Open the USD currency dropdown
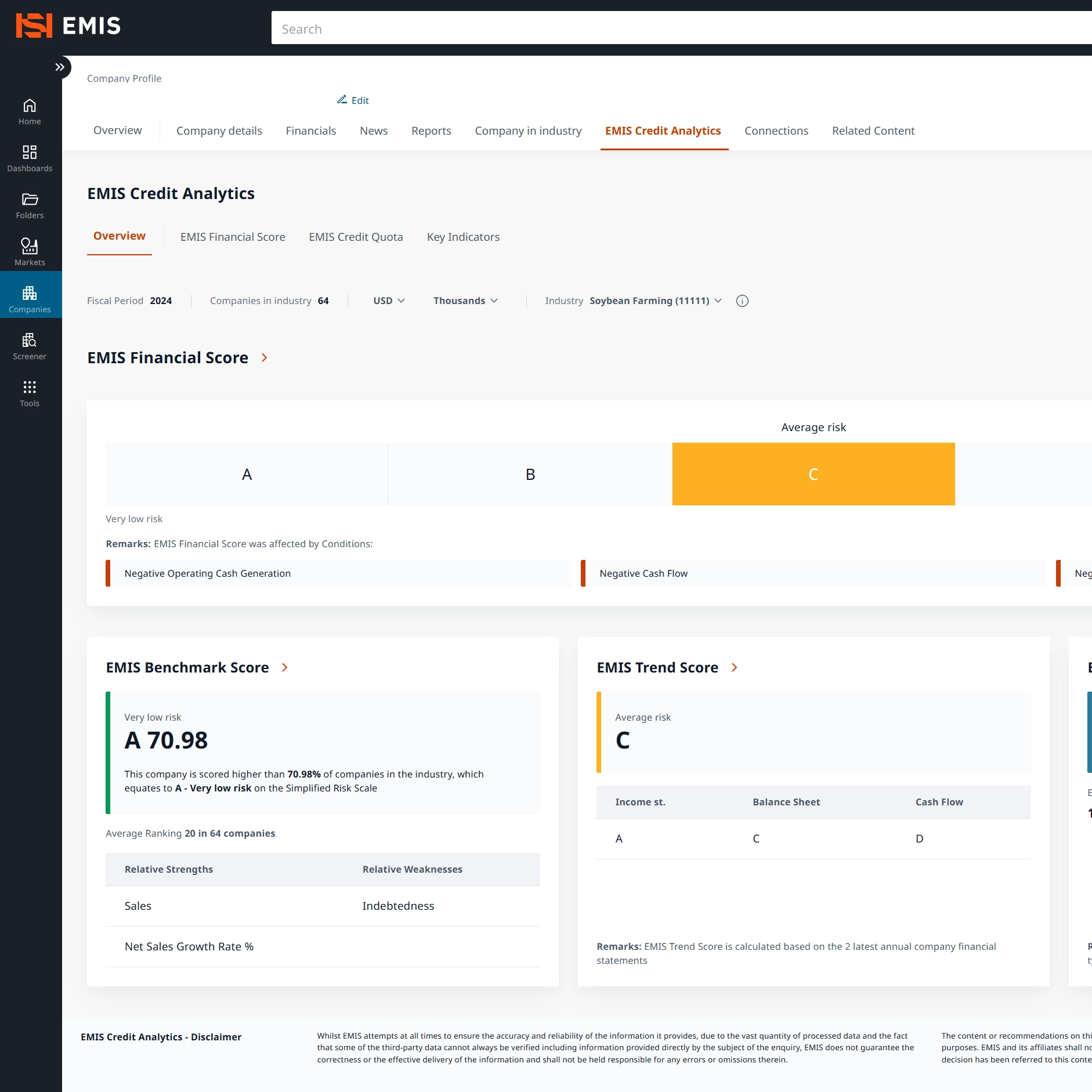 click(389, 301)
